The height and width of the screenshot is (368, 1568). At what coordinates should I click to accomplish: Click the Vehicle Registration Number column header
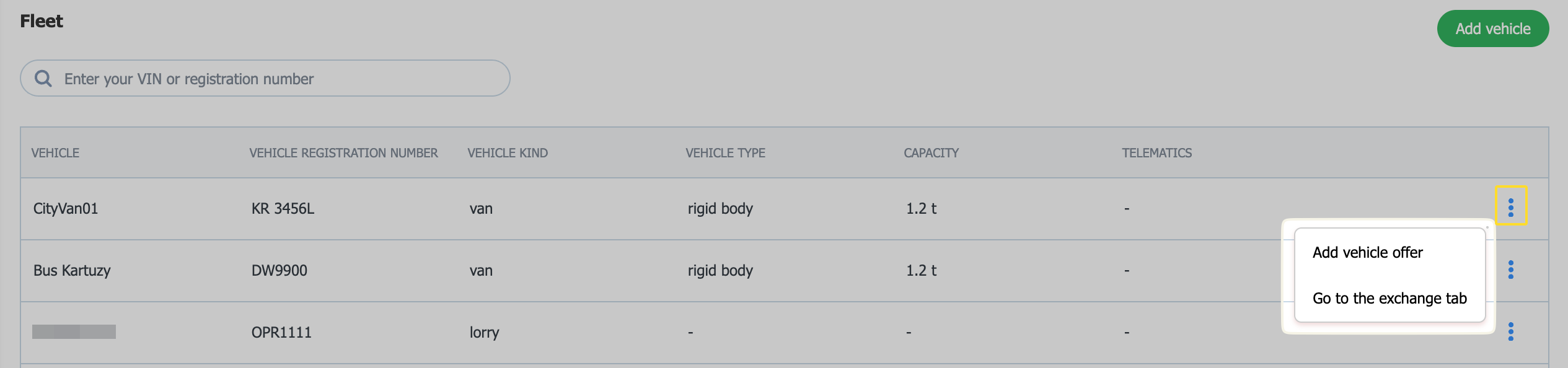[343, 153]
